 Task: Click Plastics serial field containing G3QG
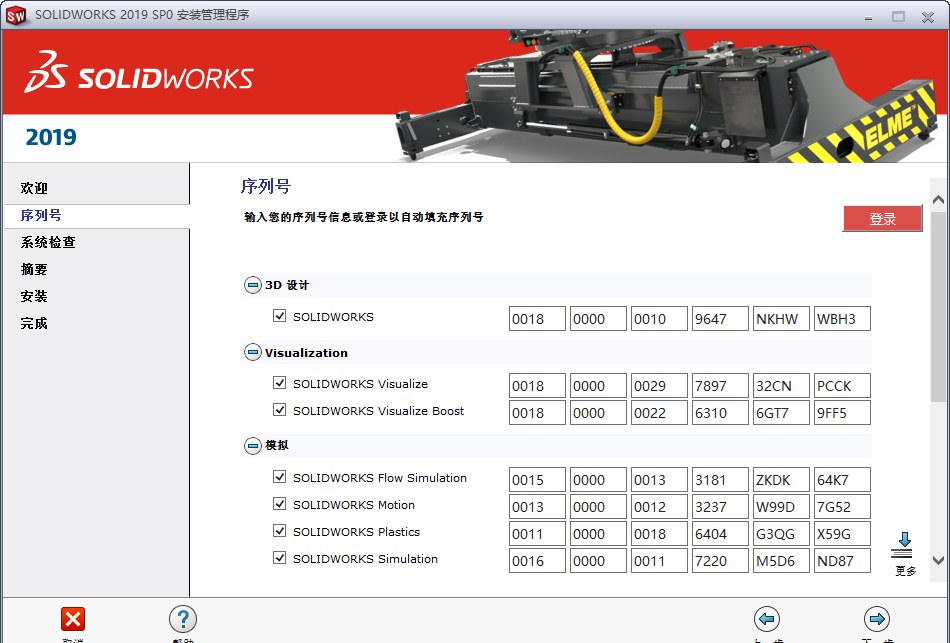coord(781,534)
